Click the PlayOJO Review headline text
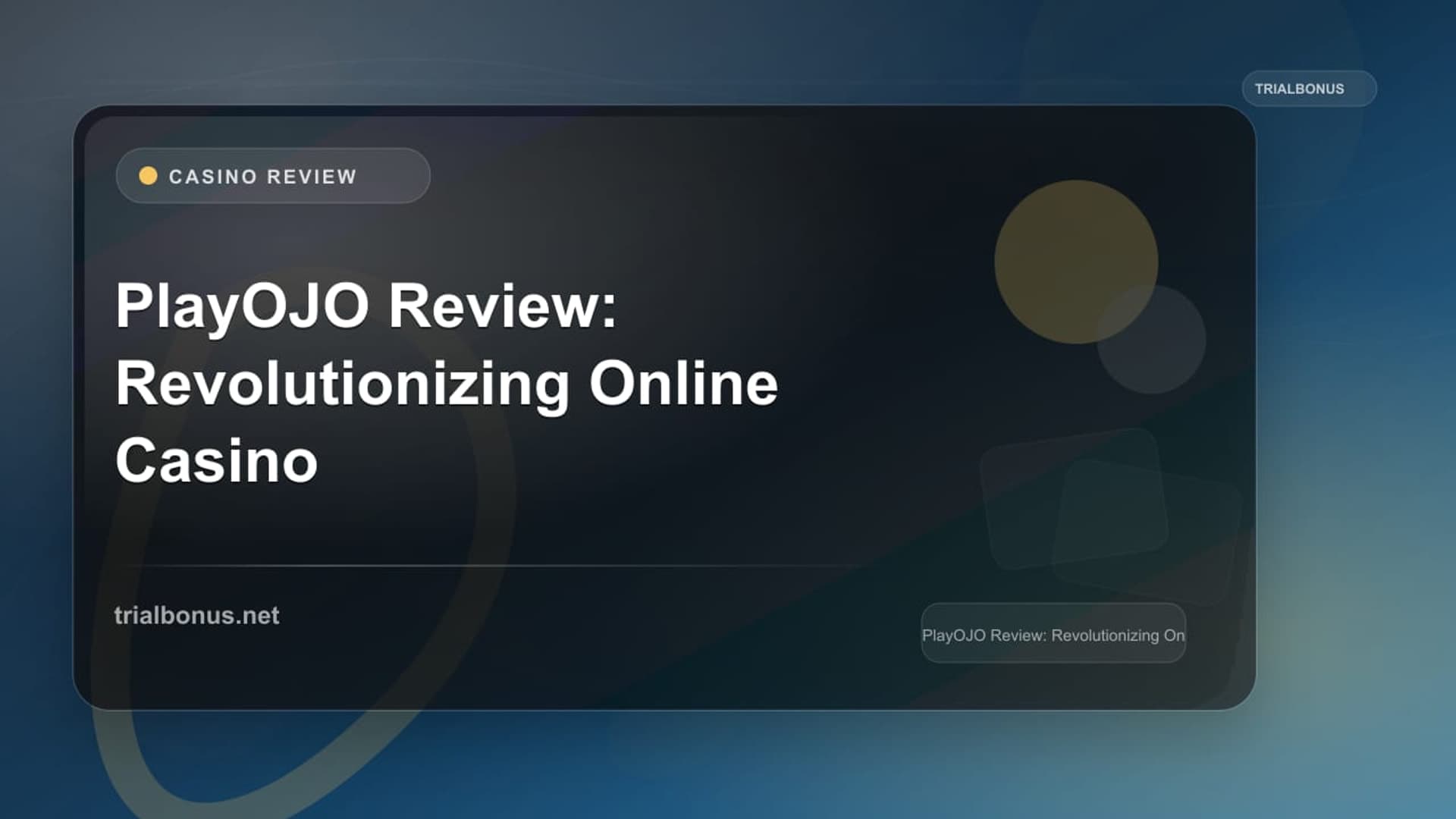 (447, 383)
